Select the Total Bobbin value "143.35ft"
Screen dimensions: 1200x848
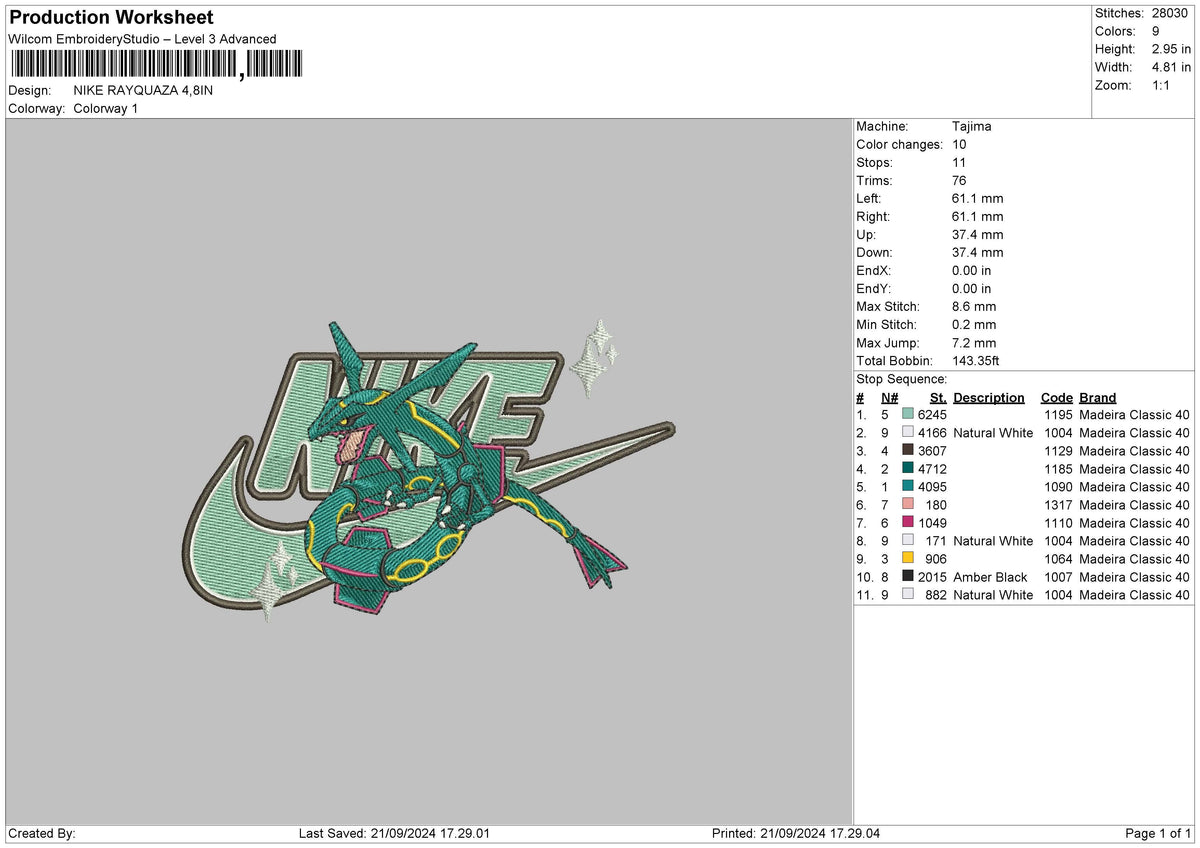tap(976, 361)
